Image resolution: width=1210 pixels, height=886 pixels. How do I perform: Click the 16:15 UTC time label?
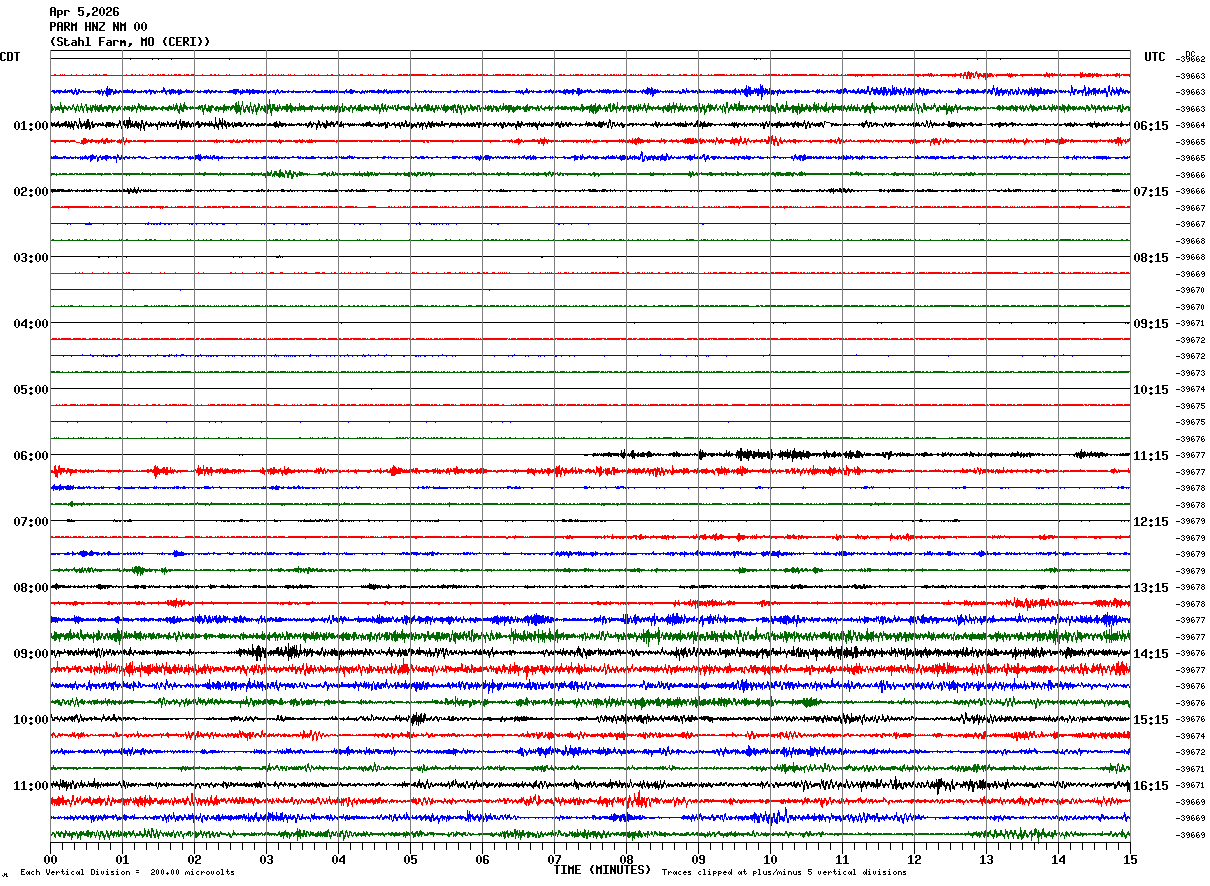click(x=1151, y=786)
